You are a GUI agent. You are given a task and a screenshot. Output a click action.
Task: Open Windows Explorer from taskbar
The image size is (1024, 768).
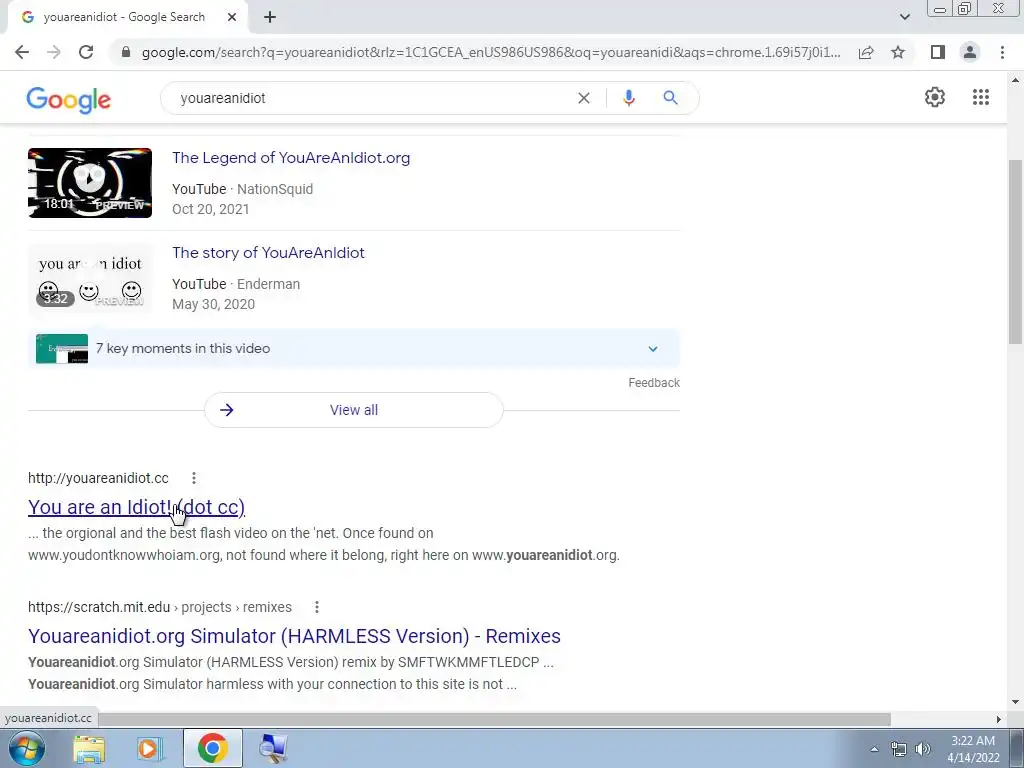tap(89, 748)
